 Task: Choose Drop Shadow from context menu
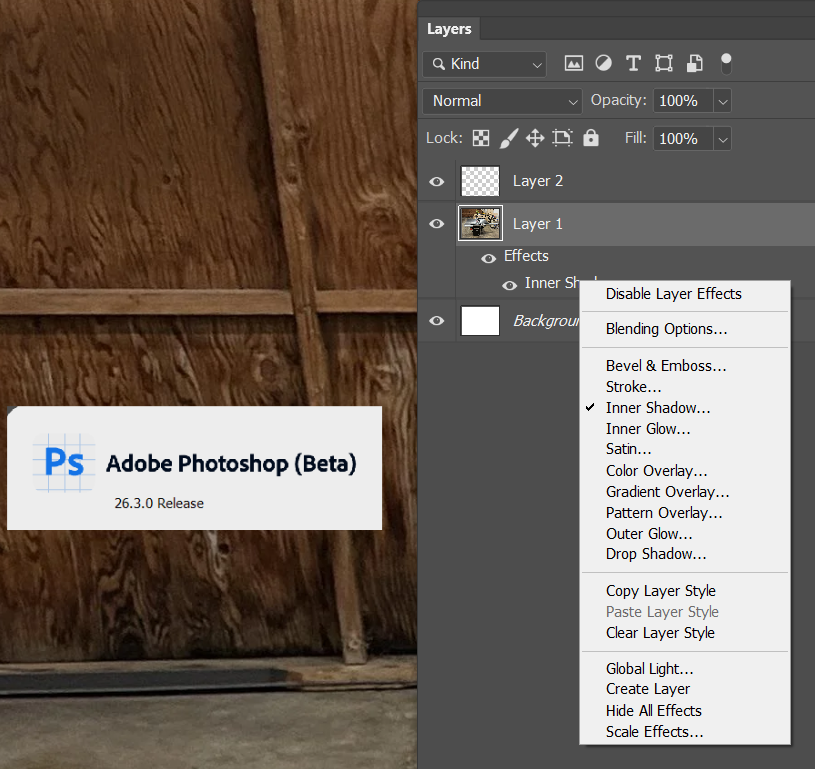point(656,554)
